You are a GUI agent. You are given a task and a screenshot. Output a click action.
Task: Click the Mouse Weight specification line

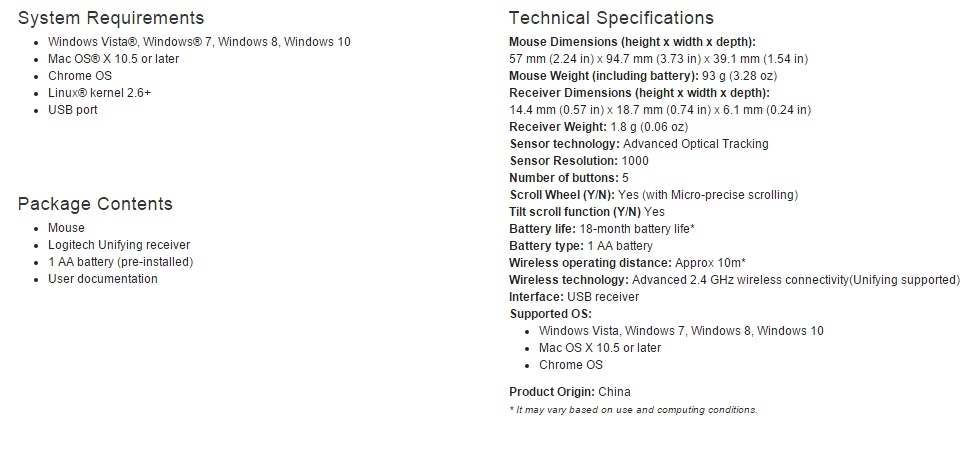pyautogui.click(x=643, y=76)
